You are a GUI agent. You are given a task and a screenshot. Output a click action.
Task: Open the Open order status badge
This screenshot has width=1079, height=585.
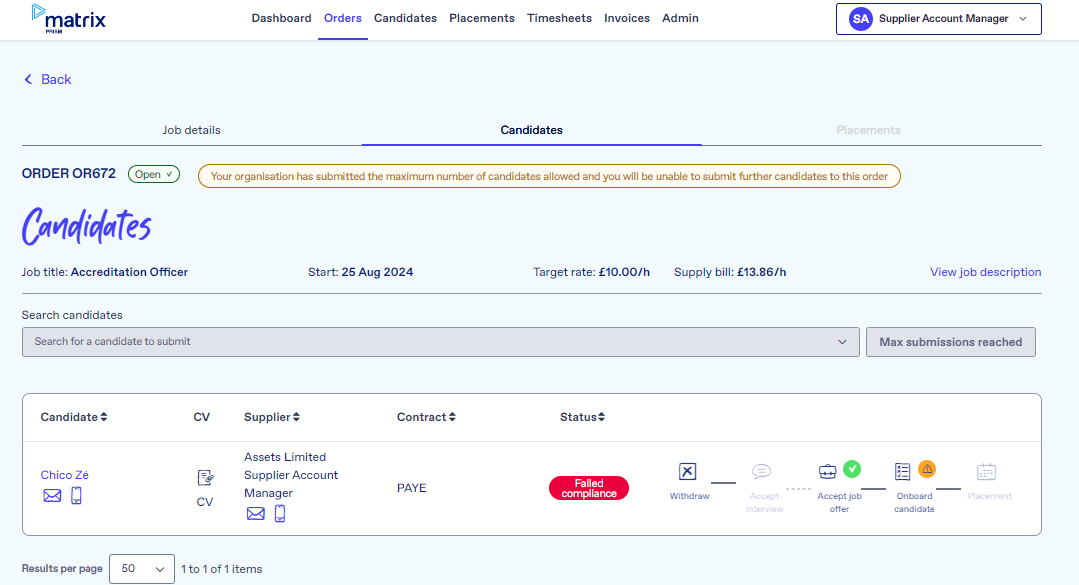tap(153, 174)
